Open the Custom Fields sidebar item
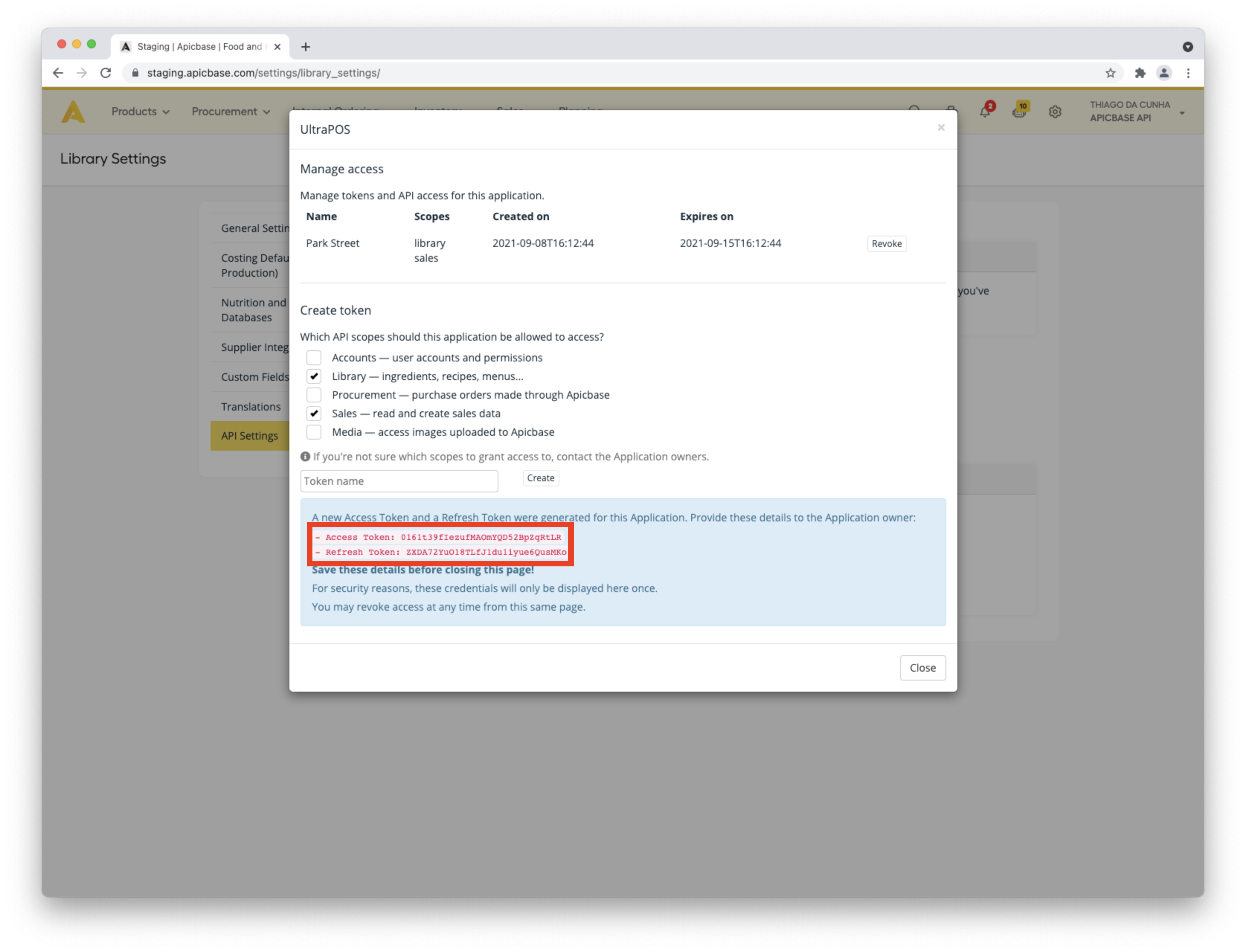 point(250,377)
